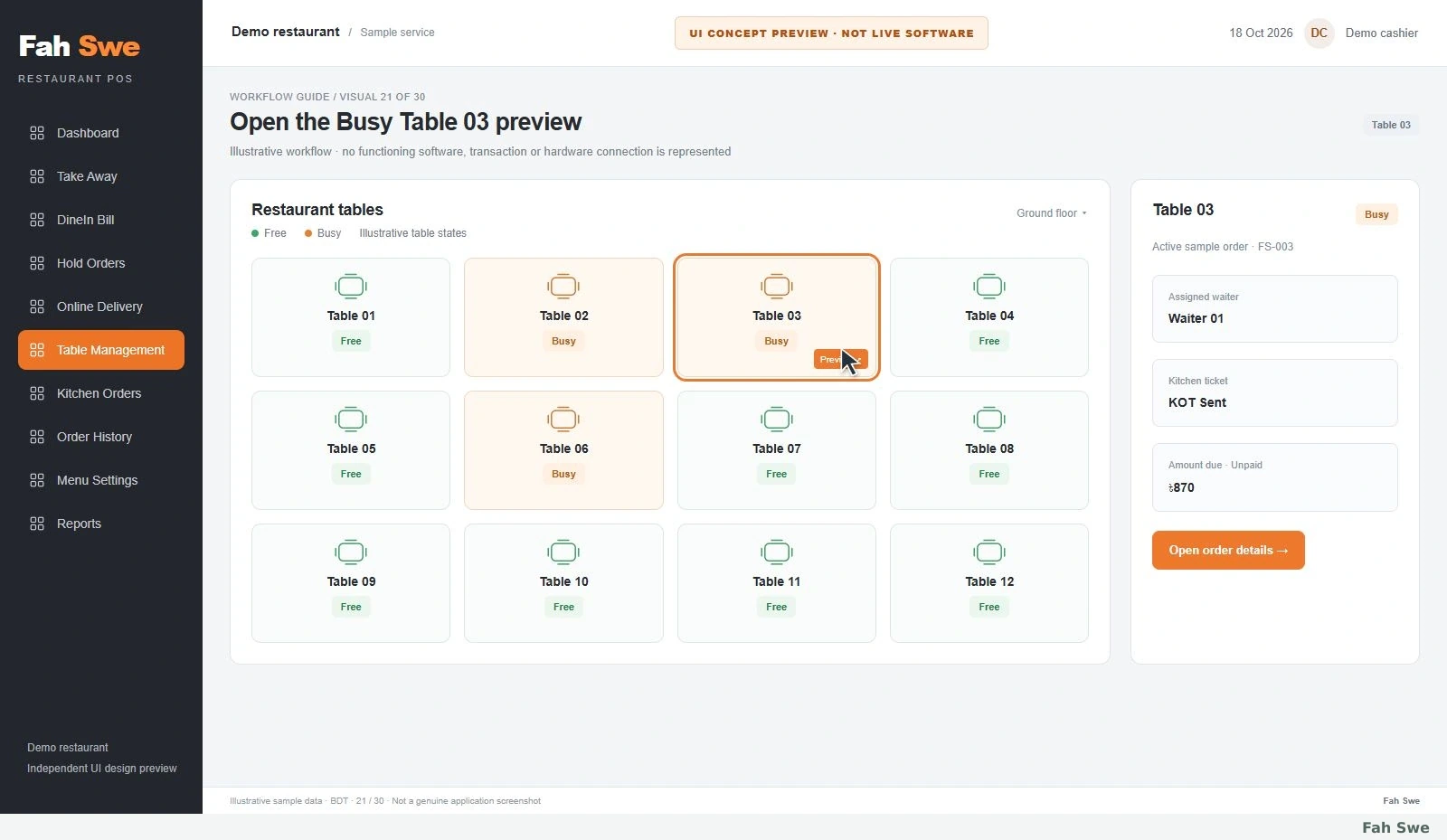Viewport: 1447px width, 840px height.
Task: Click the Active sample order FS-003 text
Action: (1223, 247)
